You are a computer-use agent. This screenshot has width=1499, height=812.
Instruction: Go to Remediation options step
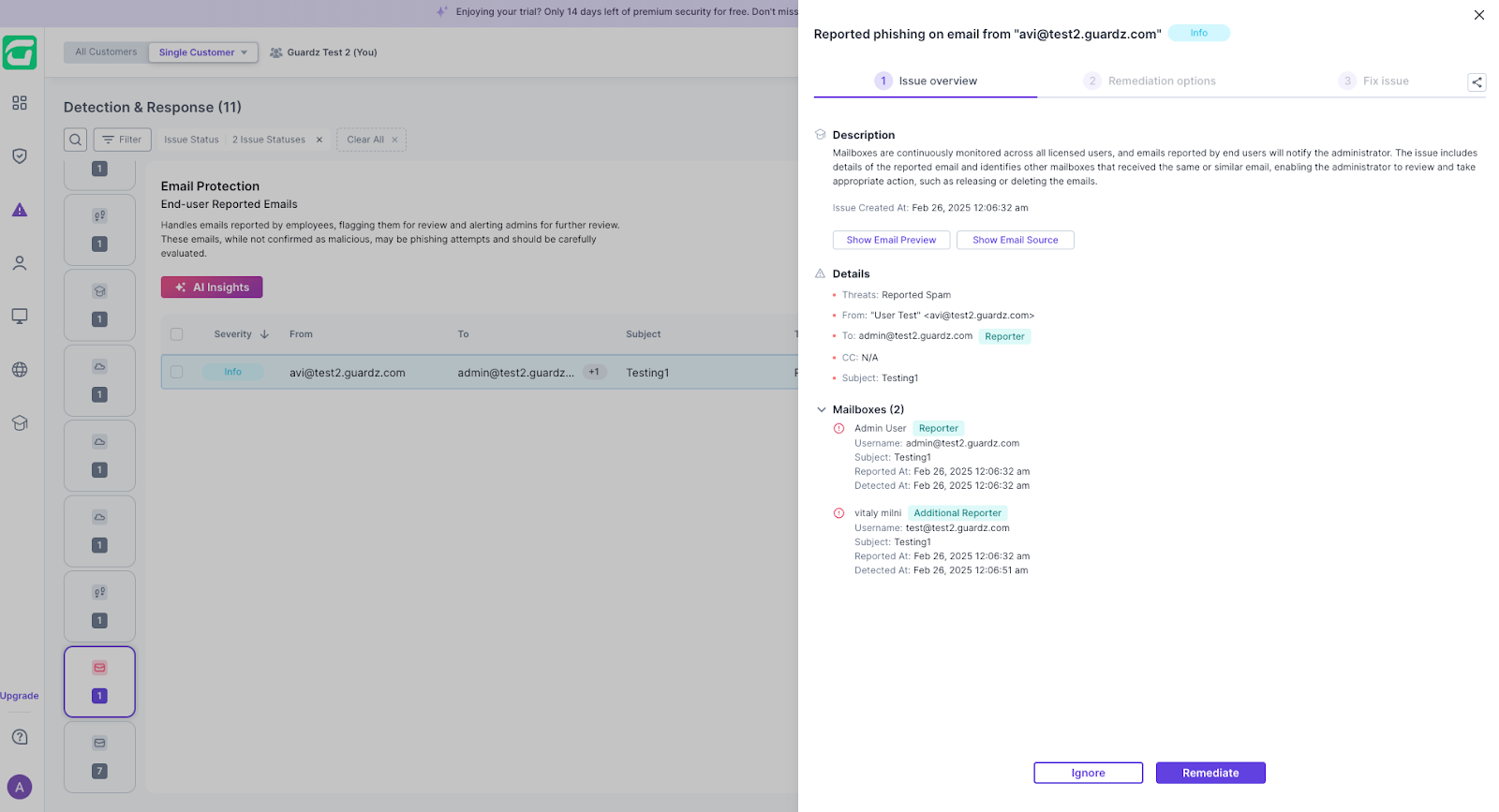(1150, 81)
